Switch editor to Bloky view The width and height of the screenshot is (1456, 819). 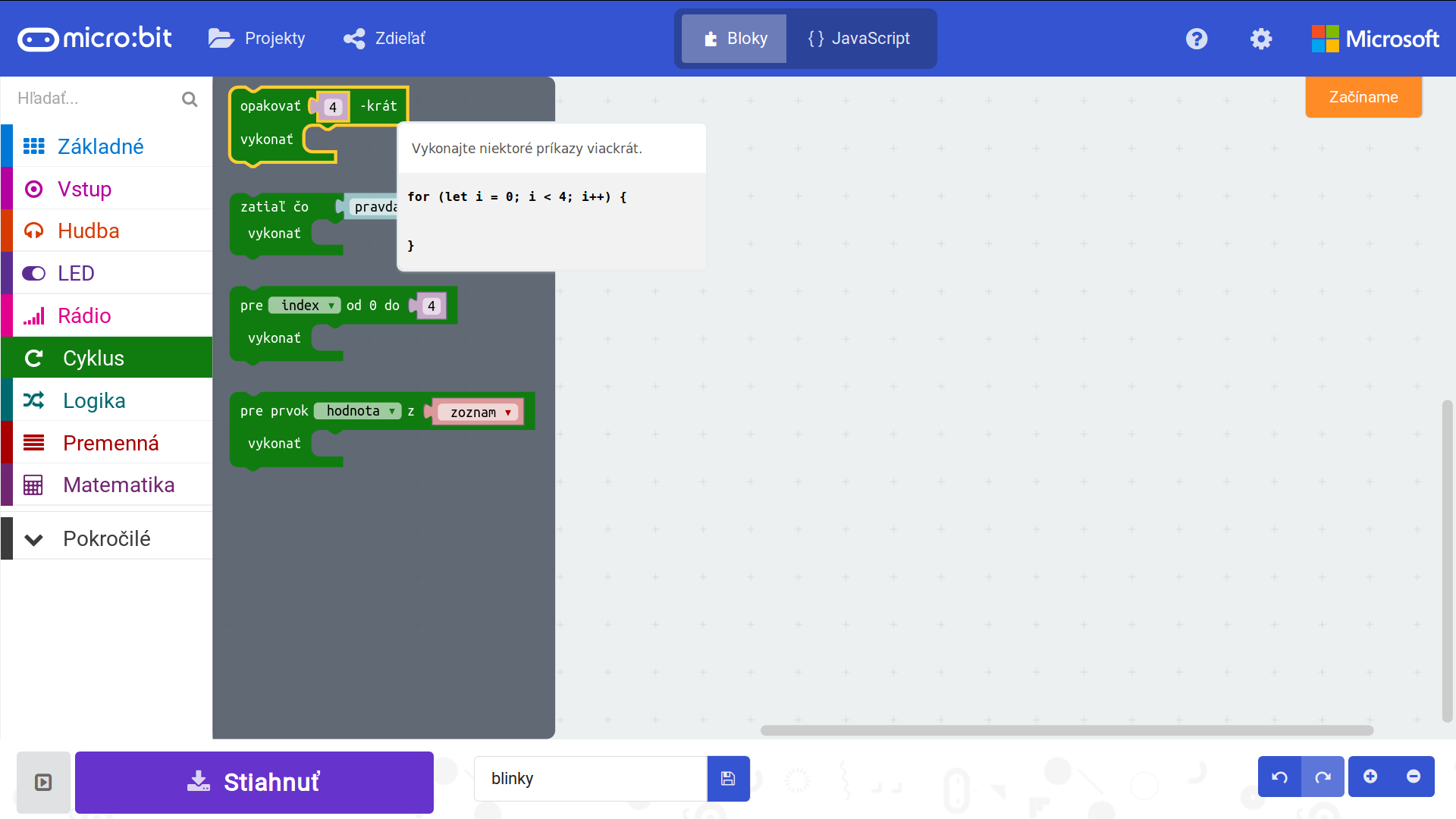tap(734, 39)
